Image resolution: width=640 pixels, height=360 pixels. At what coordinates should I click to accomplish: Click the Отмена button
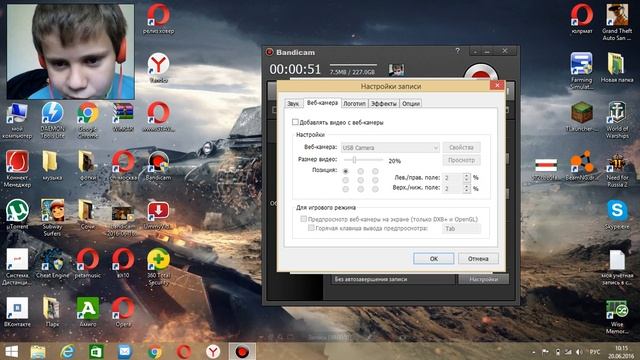(x=478, y=258)
